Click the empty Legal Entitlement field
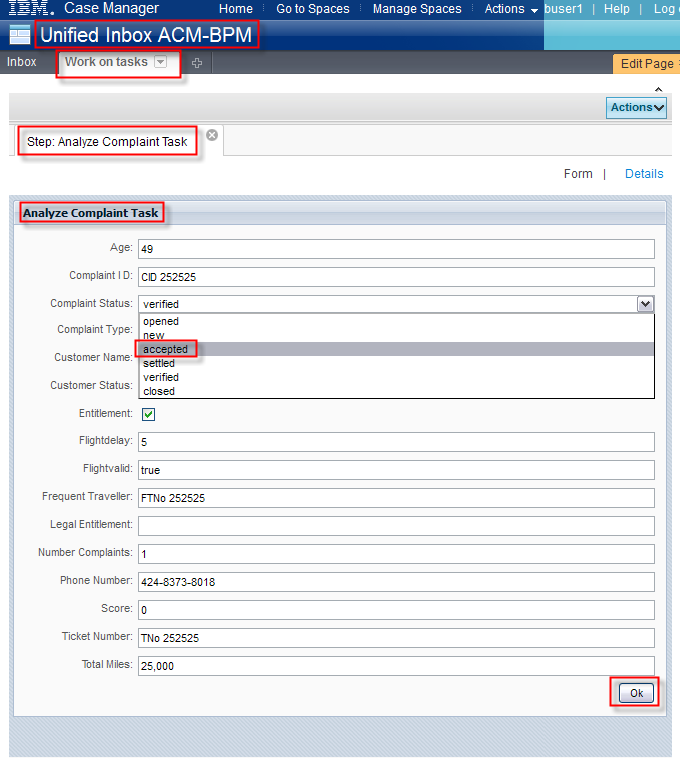Viewport: 680px width, 762px height. 396,526
